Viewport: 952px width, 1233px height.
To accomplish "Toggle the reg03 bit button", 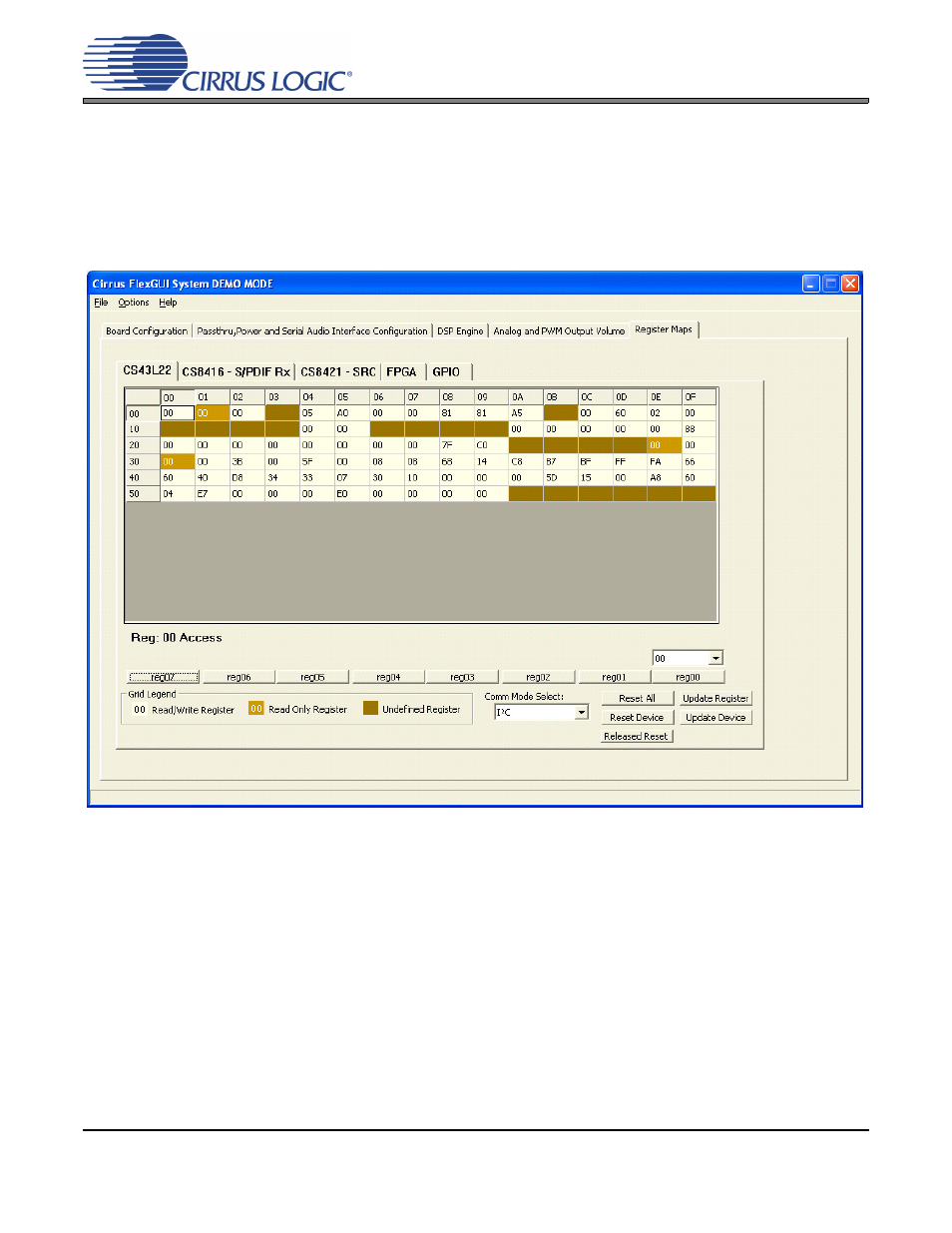I will coord(463,677).
